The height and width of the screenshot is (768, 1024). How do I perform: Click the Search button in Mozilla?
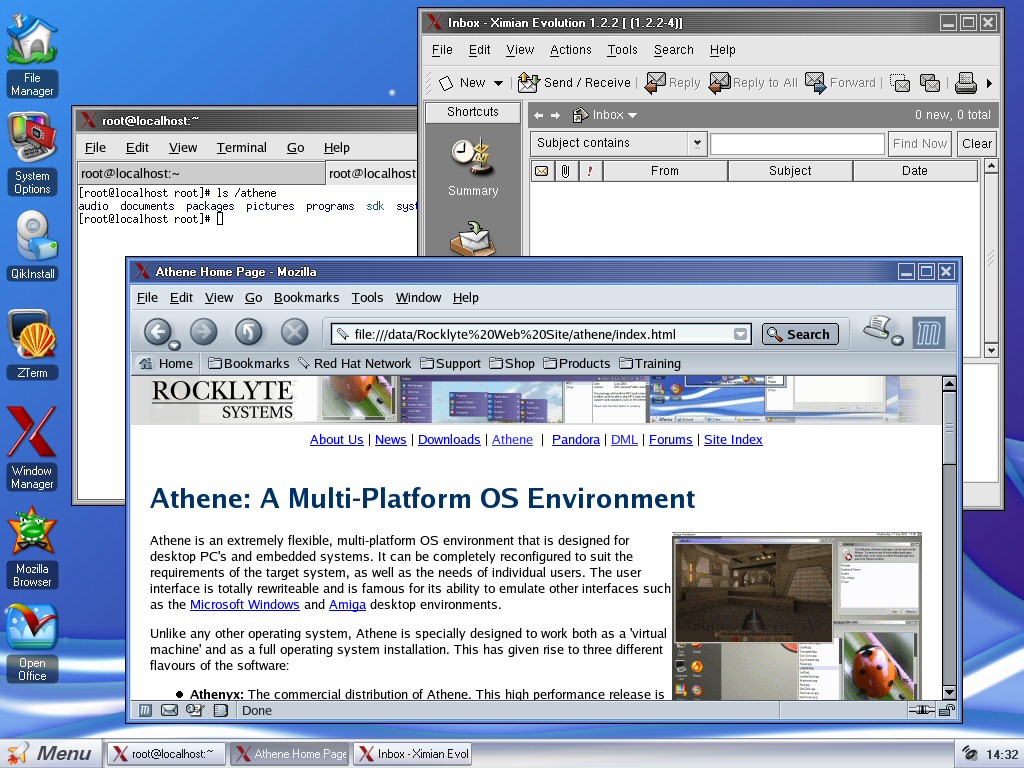point(800,334)
